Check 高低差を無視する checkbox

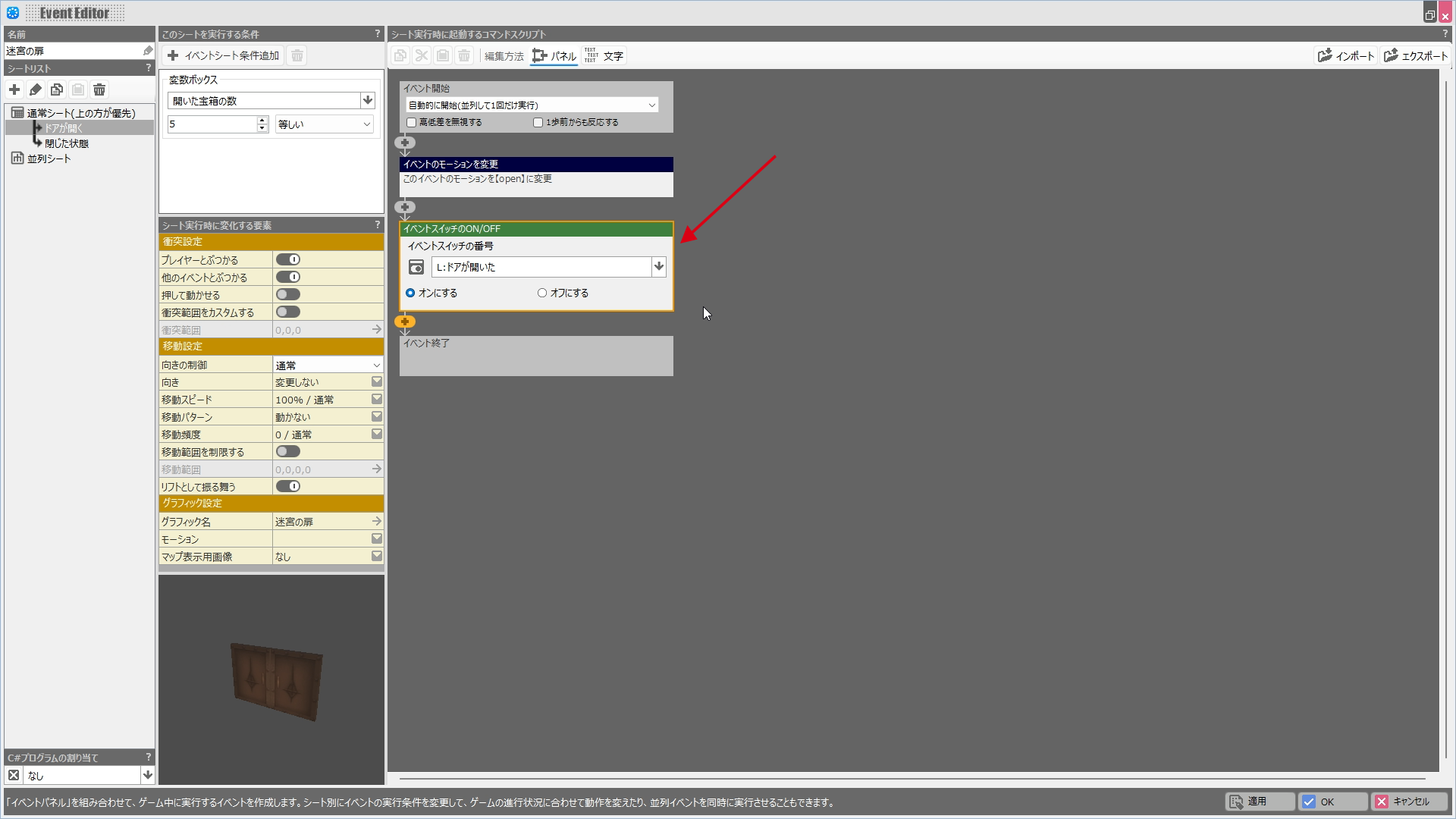(412, 122)
